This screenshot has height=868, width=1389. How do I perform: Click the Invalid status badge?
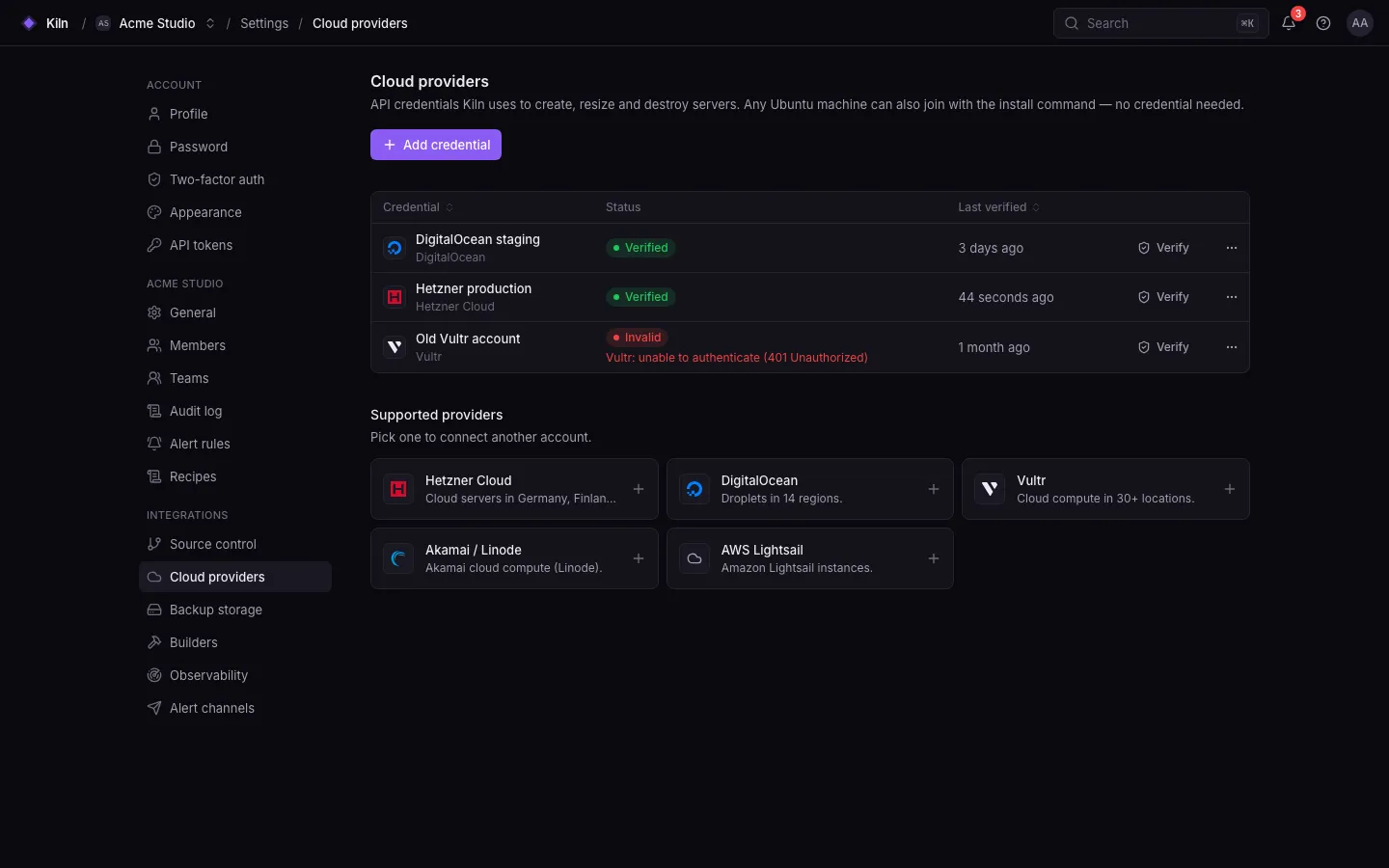pos(637,338)
